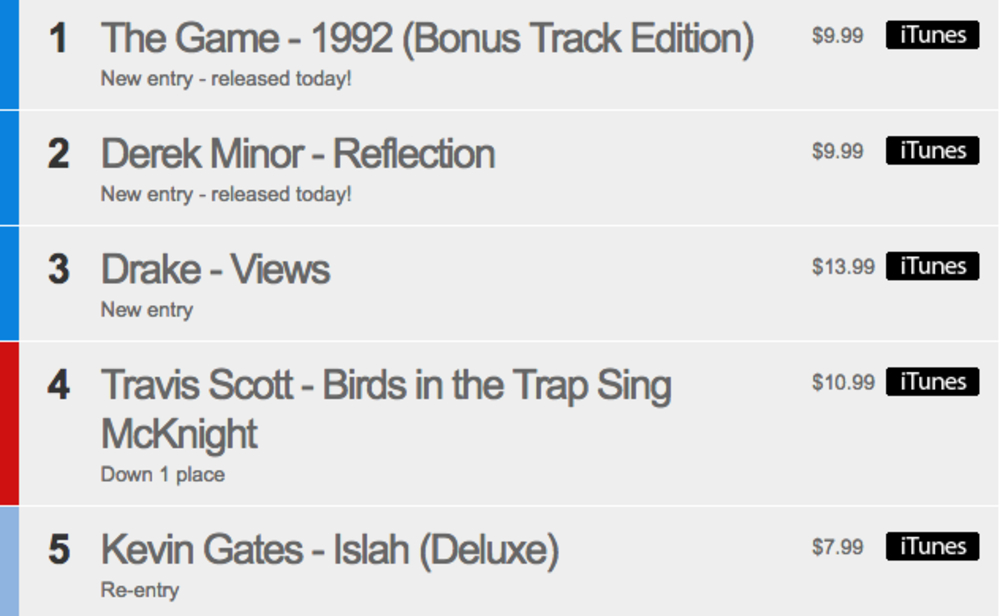Click the light blue bar beside Kevin Gates

9,561
